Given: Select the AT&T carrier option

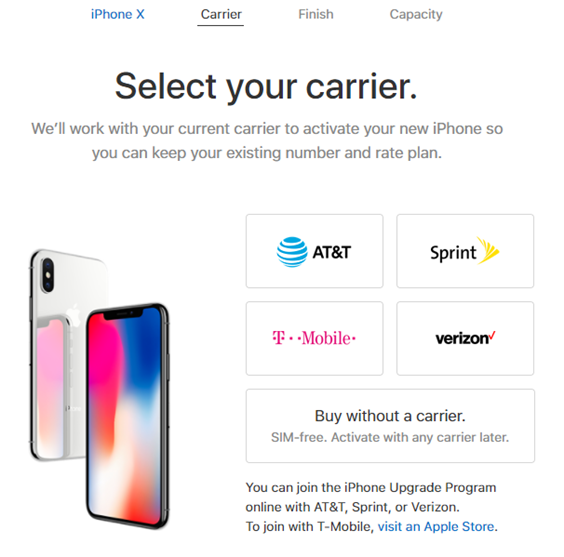Looking at the screenshot, I should (314, 251).
